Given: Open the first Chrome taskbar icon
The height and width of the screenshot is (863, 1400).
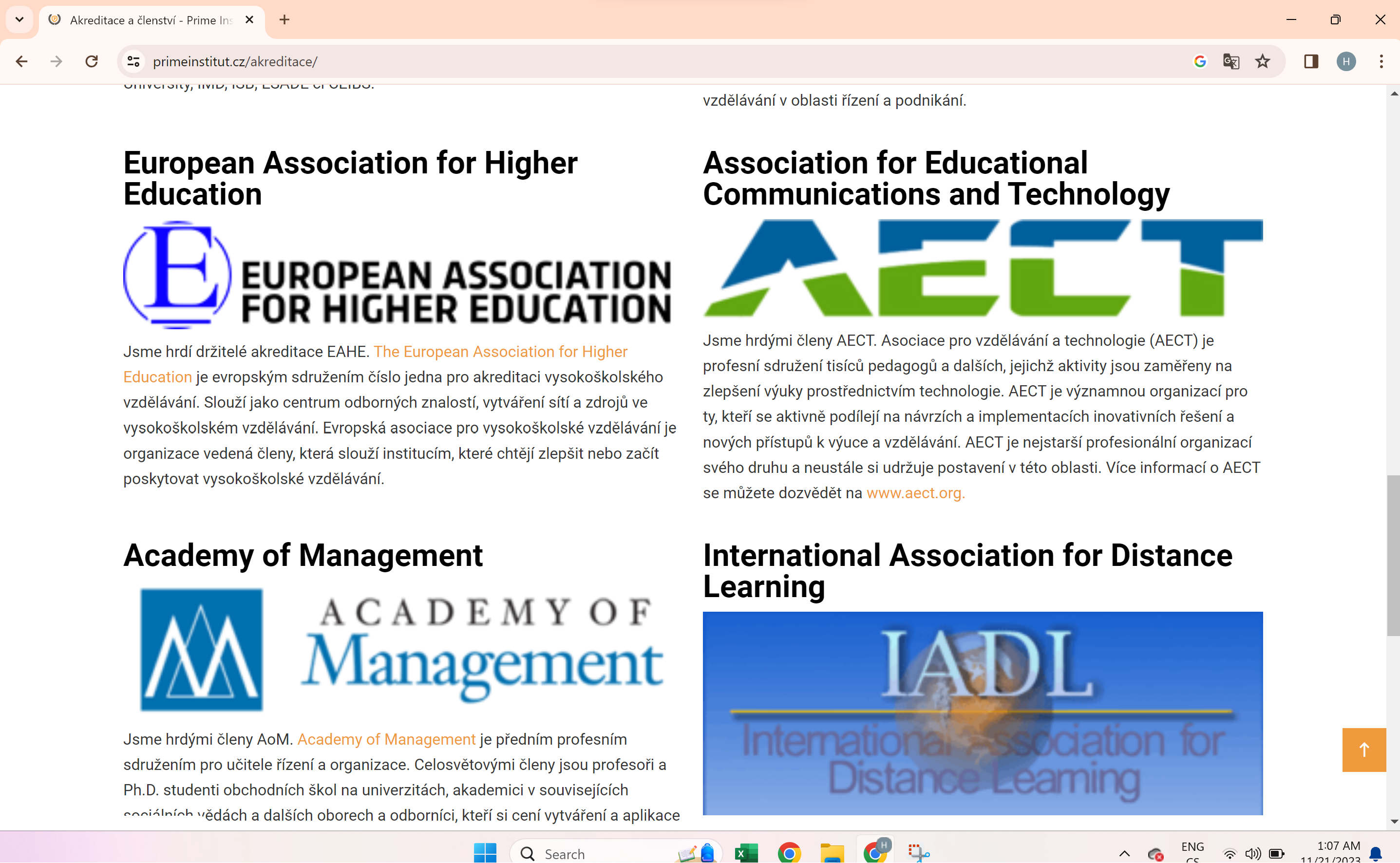Looking at the screenshot, I should click(x=789, y=853).
